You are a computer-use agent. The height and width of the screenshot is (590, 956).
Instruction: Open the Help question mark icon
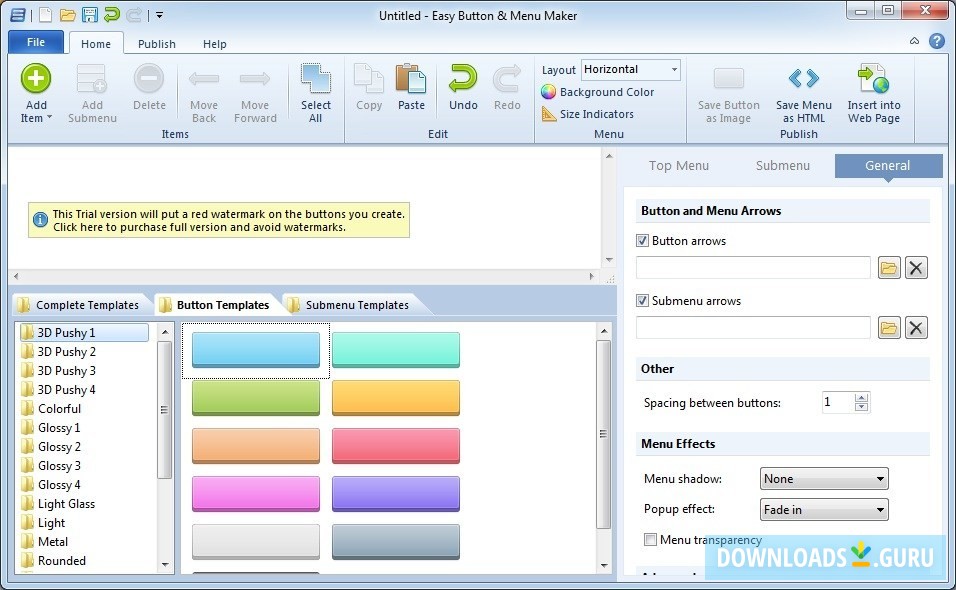[936, 41]
